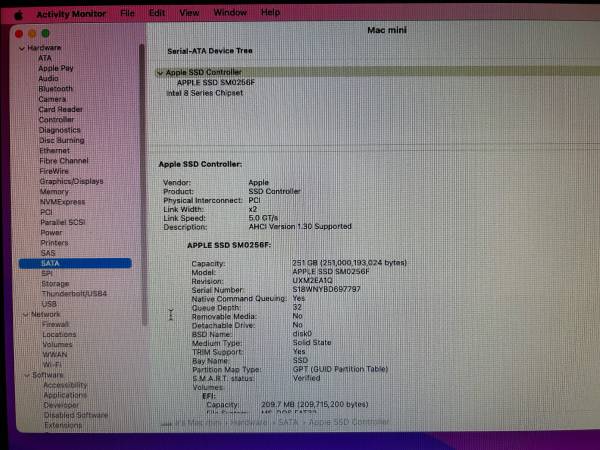The height and width of the screenshot is (450, 600).
Task: Collapse the Software section chevron
Action: 25,375
